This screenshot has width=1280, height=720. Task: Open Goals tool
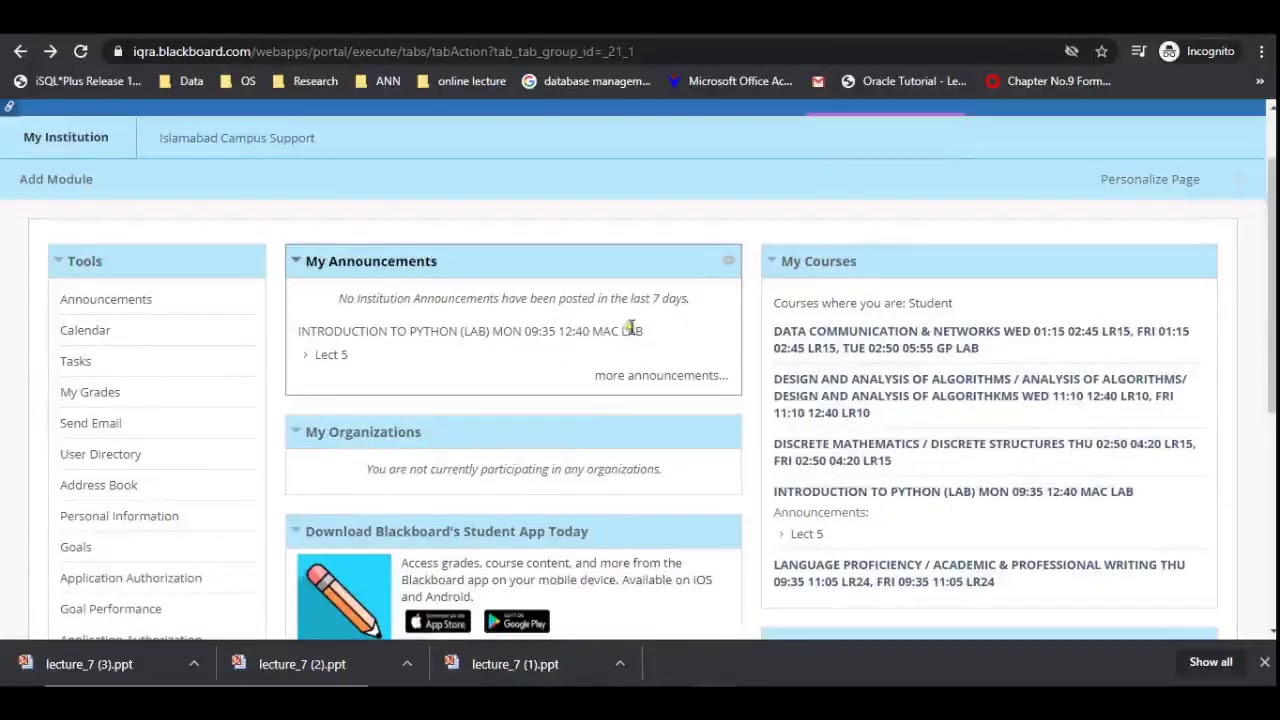76,547
